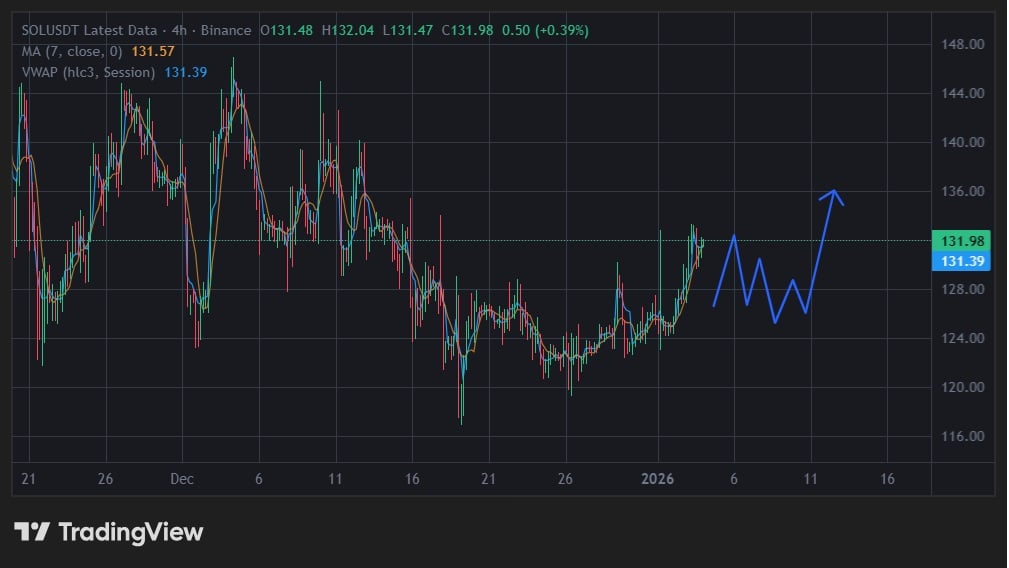Open the 4h interval label
Viewport: 1009px width, 568px height.
(172, 31)
